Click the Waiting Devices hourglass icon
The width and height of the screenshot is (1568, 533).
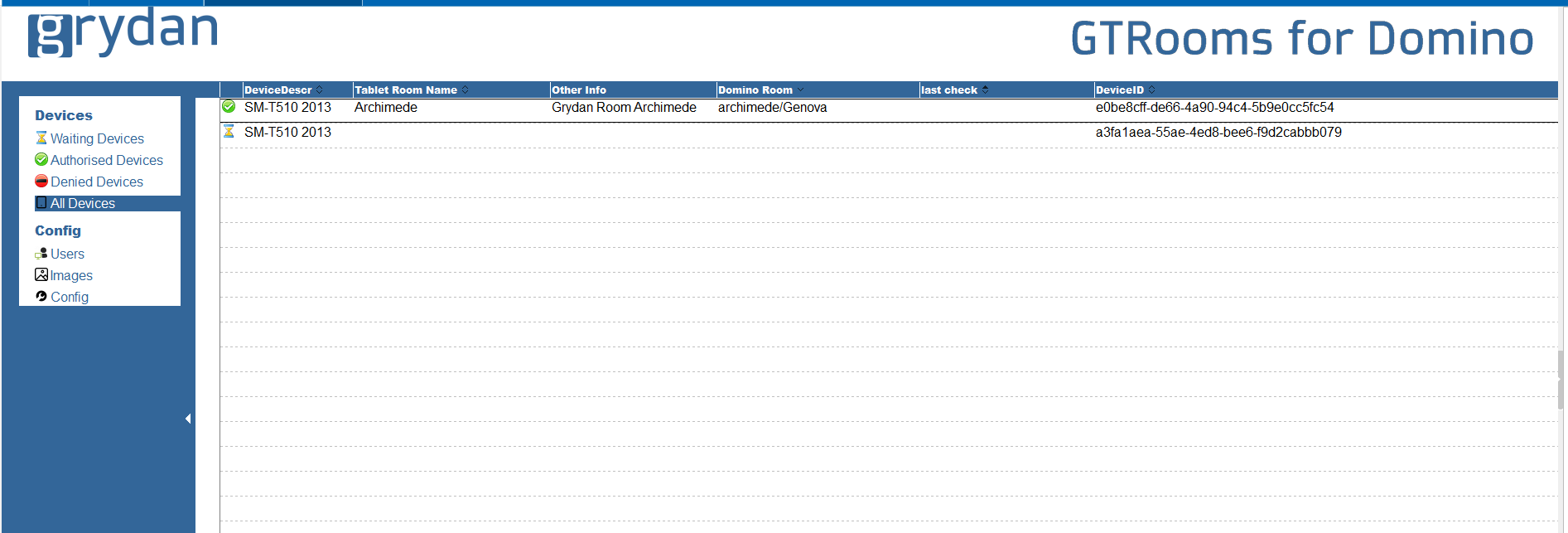41,138
